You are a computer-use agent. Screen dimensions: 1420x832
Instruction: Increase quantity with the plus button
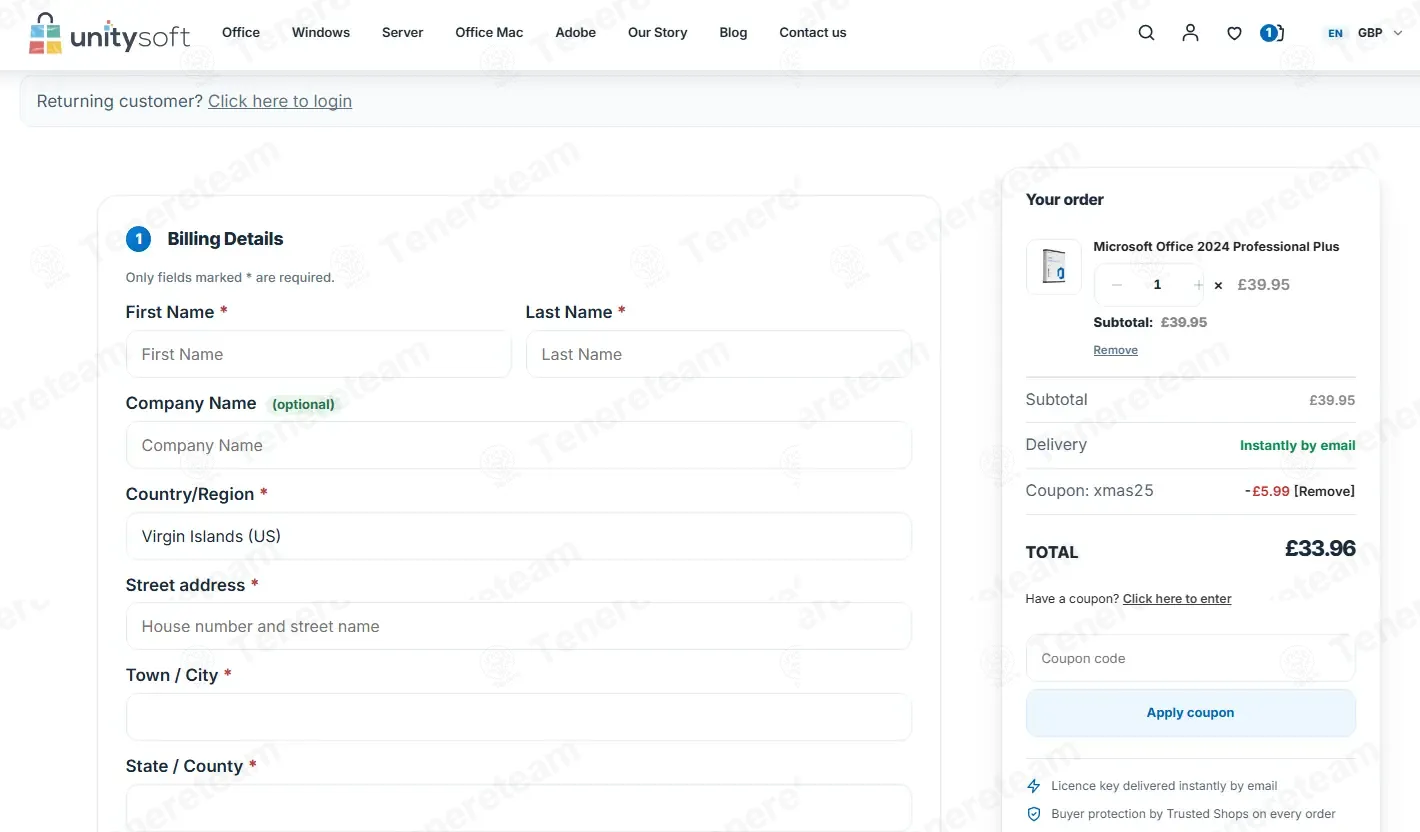(1198, 285)
